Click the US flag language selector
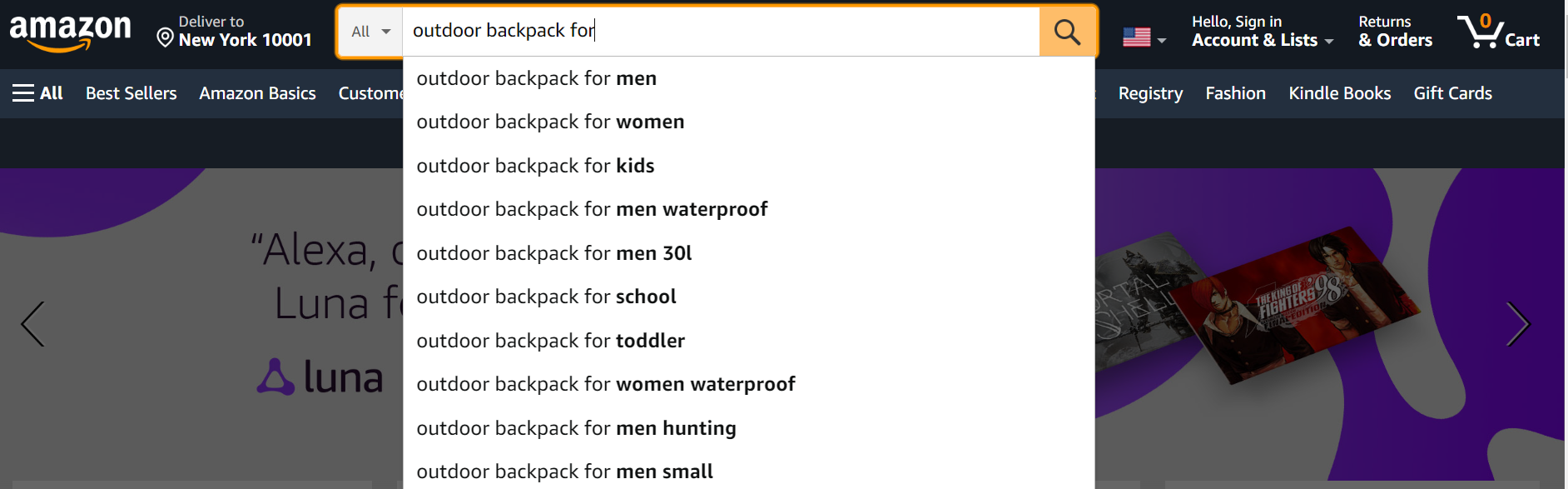The height and width of the screenshot is (489, 1568). [1144, 37]
